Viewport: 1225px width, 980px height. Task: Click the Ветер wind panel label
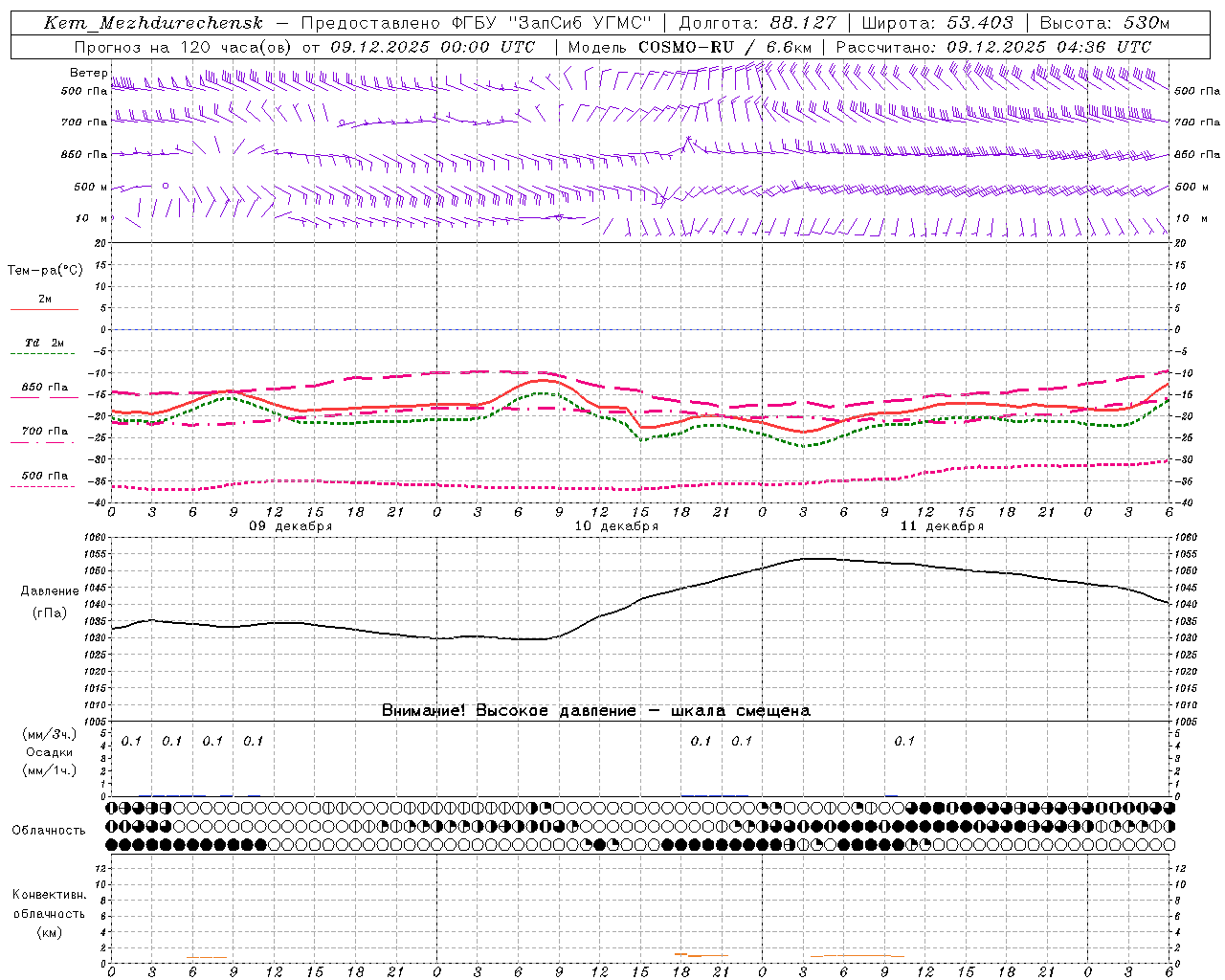click(88, 73)
